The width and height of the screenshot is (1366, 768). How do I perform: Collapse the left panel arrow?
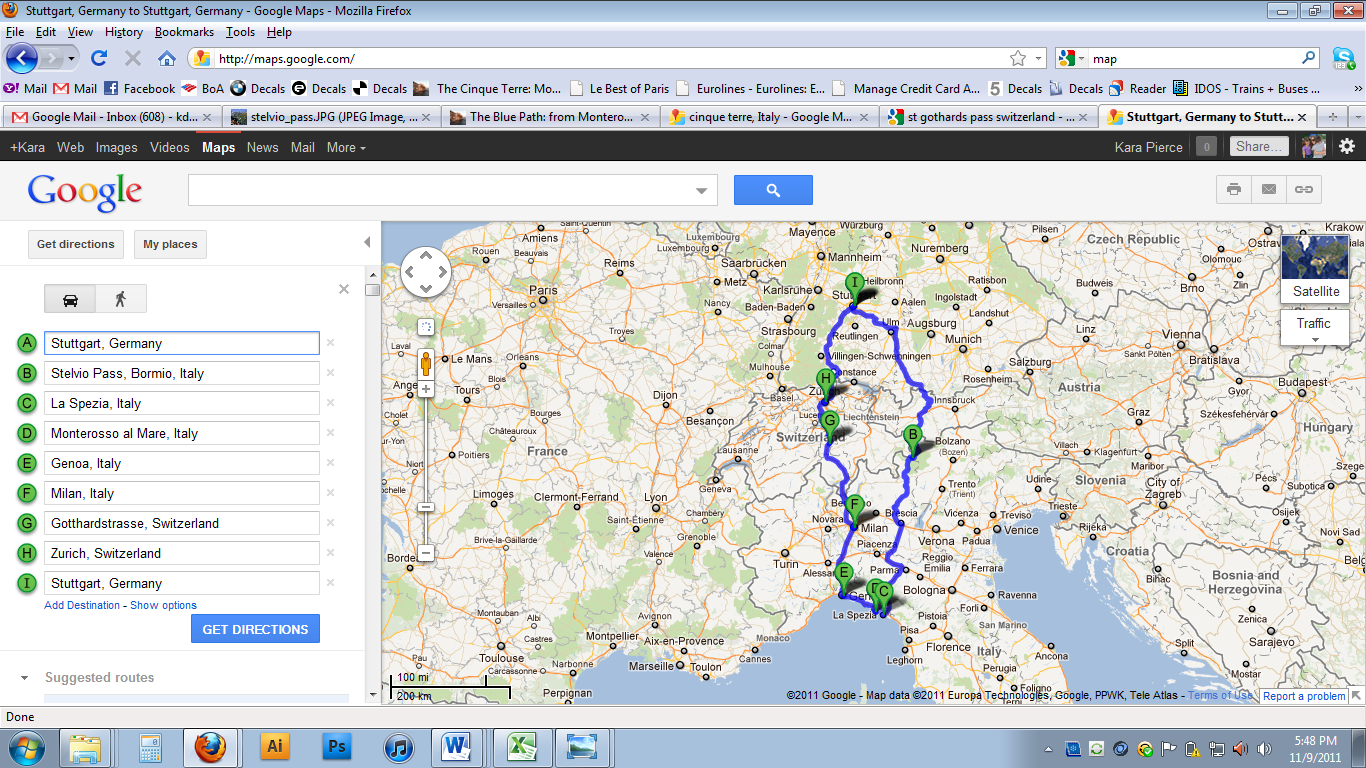(367, 242)
